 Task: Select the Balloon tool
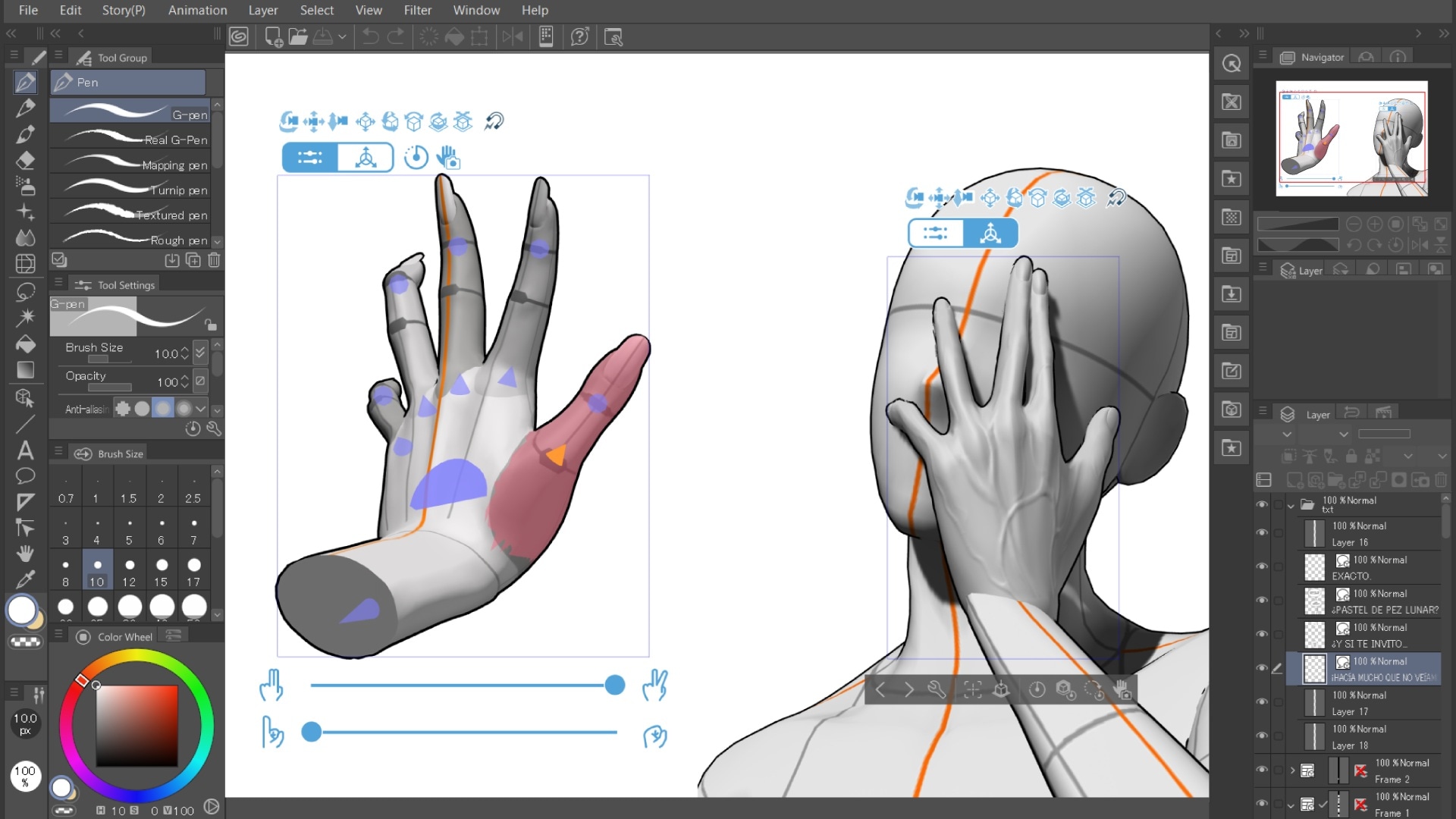(25, 476)
